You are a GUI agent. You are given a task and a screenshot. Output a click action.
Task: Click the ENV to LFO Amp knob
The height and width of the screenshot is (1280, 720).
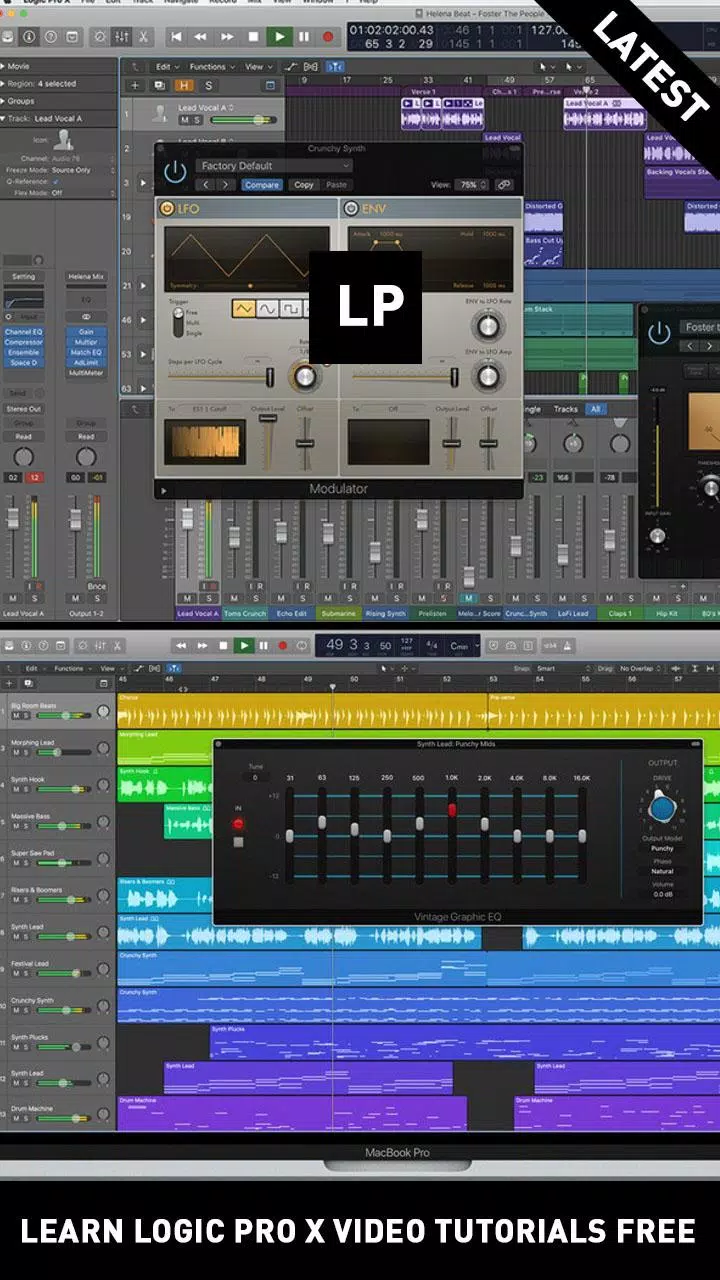pos(487,376)
